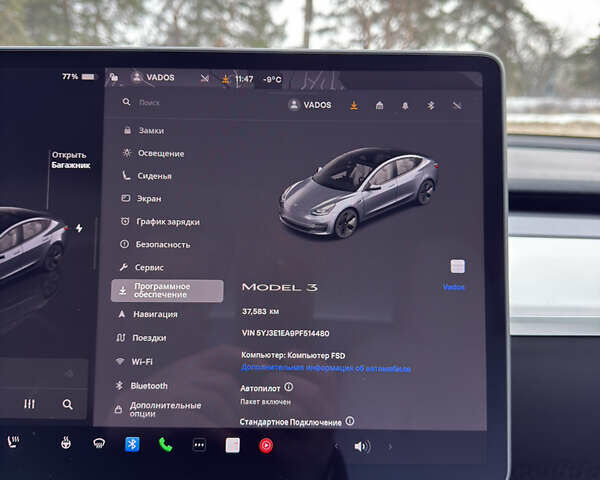Viewport: 600px width, 480px height.
Task: Open the all apps three-dots launcher
Action: [199, 445]
